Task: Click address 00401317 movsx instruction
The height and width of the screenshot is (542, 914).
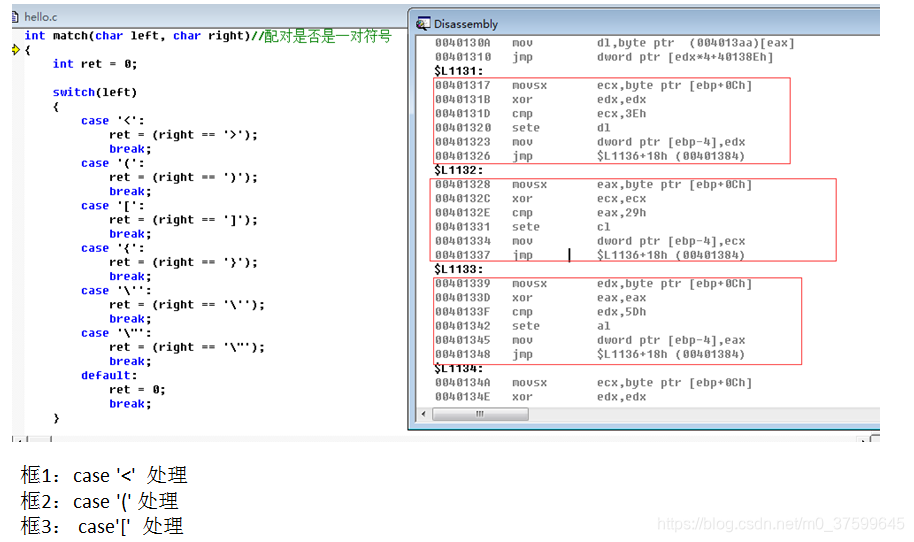Action: 593,85
